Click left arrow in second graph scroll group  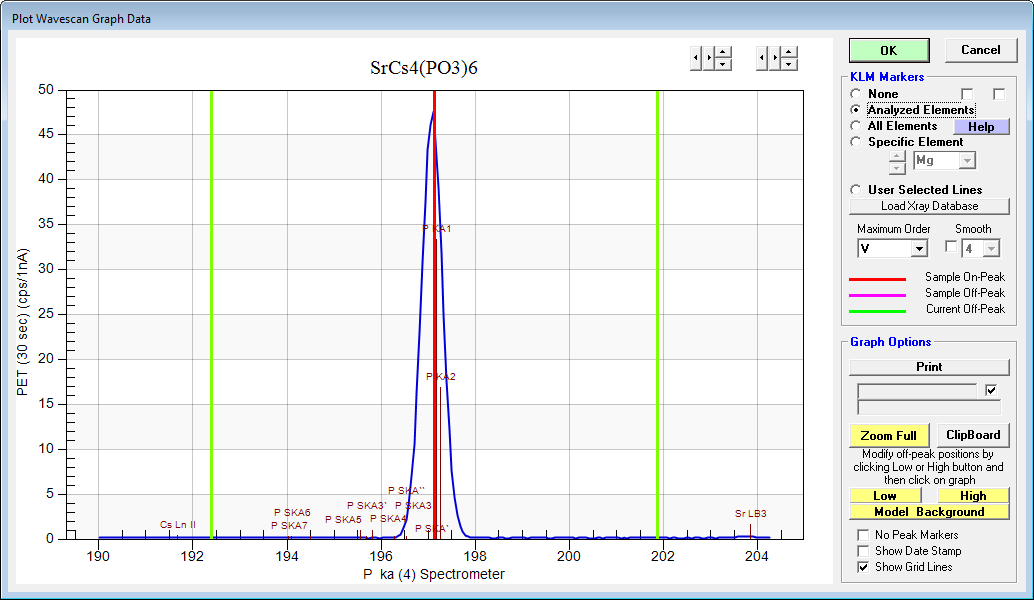click(x=762, y=58)
